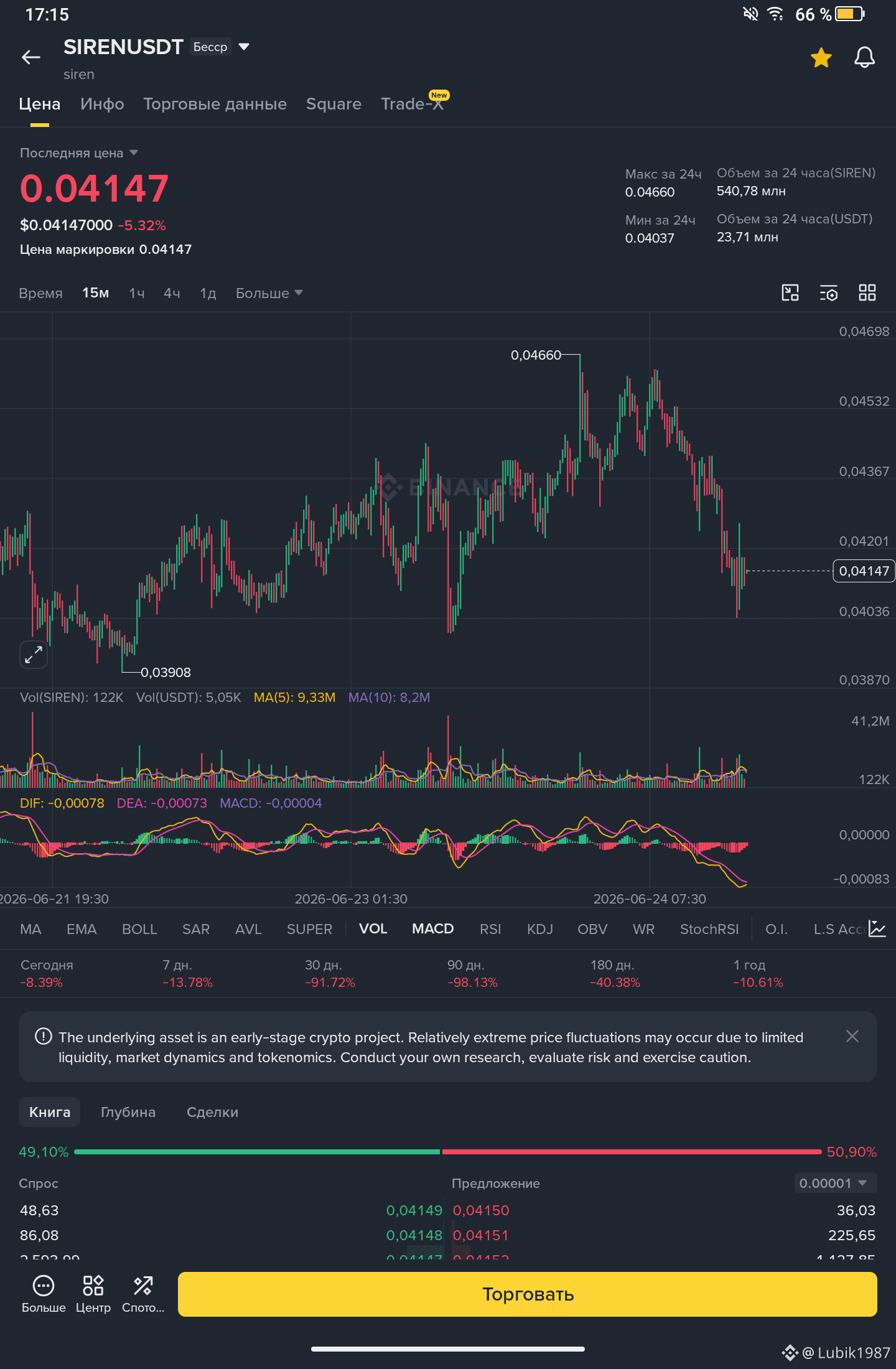Dismiss the early-stage project warning
This screenshot has height=1369, width=896.
(852, 1036)
